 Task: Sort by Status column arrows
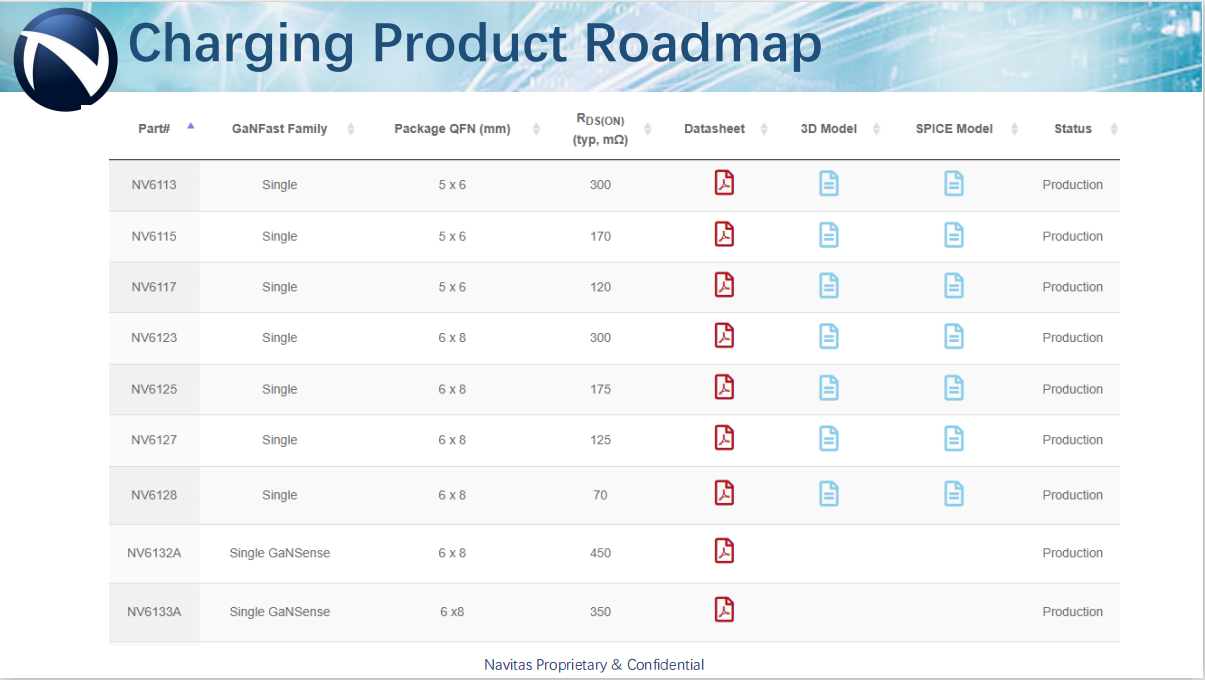tap(1114, 129)
